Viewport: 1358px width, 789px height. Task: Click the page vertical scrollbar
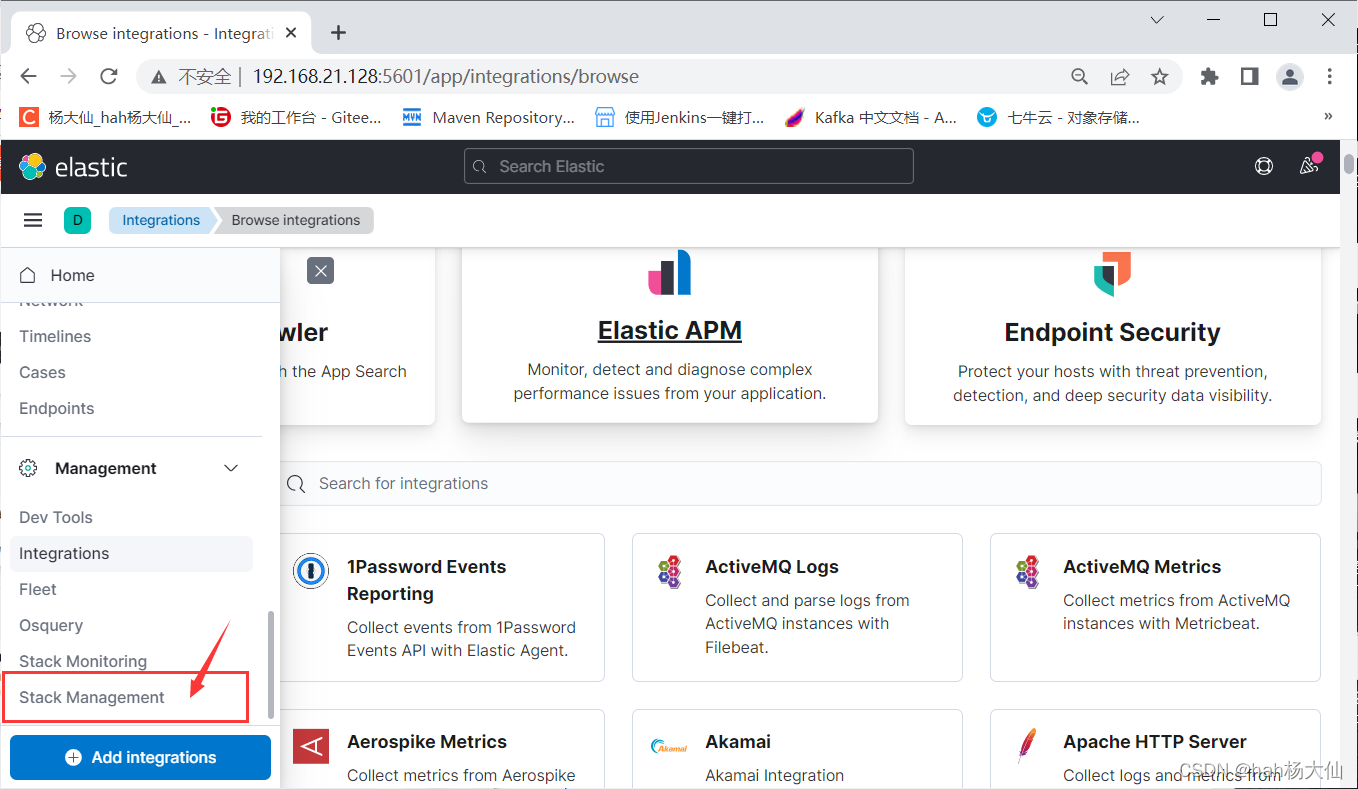click(1349, 165)
